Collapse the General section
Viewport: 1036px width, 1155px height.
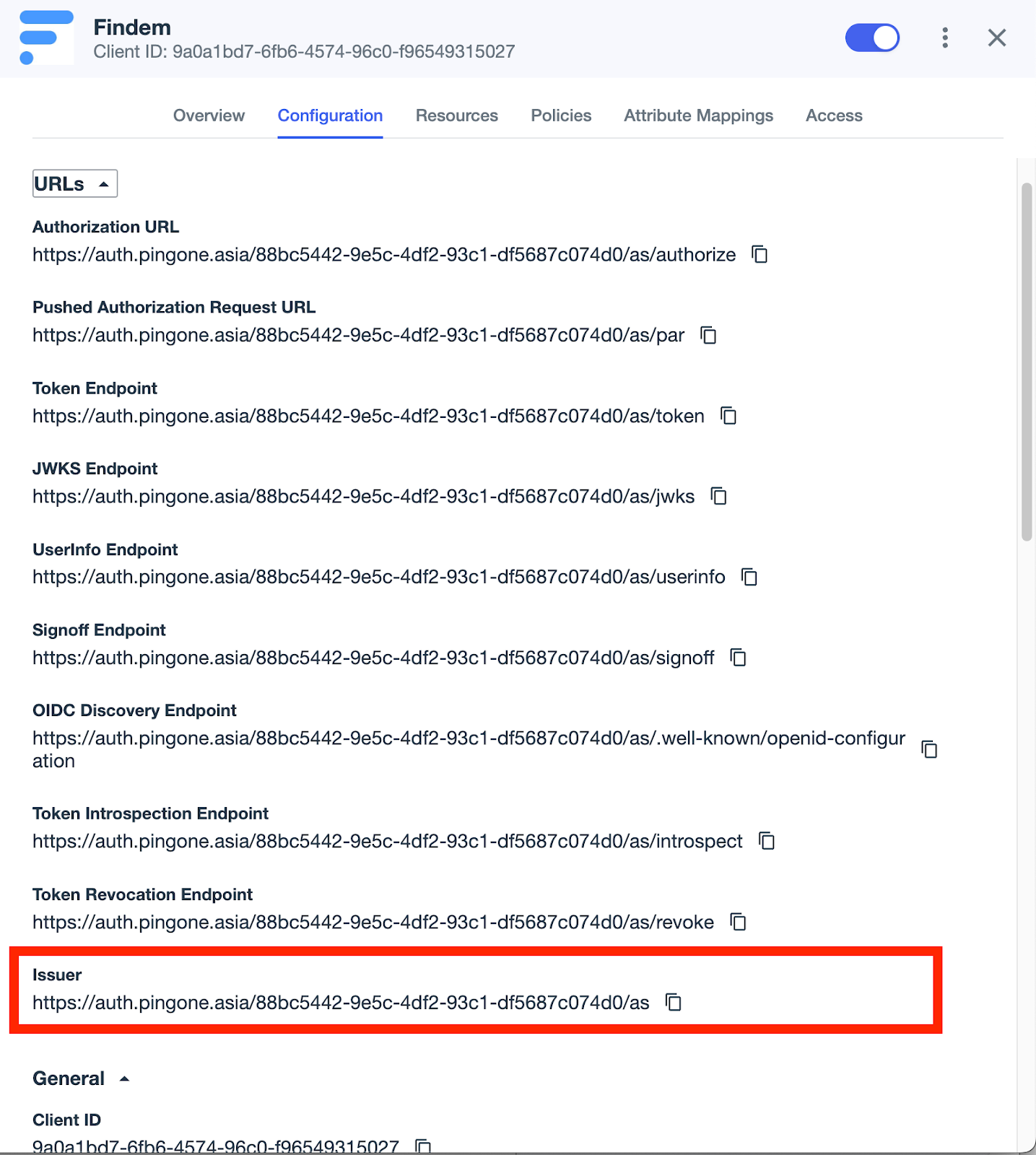click(x=81, y=1078)
